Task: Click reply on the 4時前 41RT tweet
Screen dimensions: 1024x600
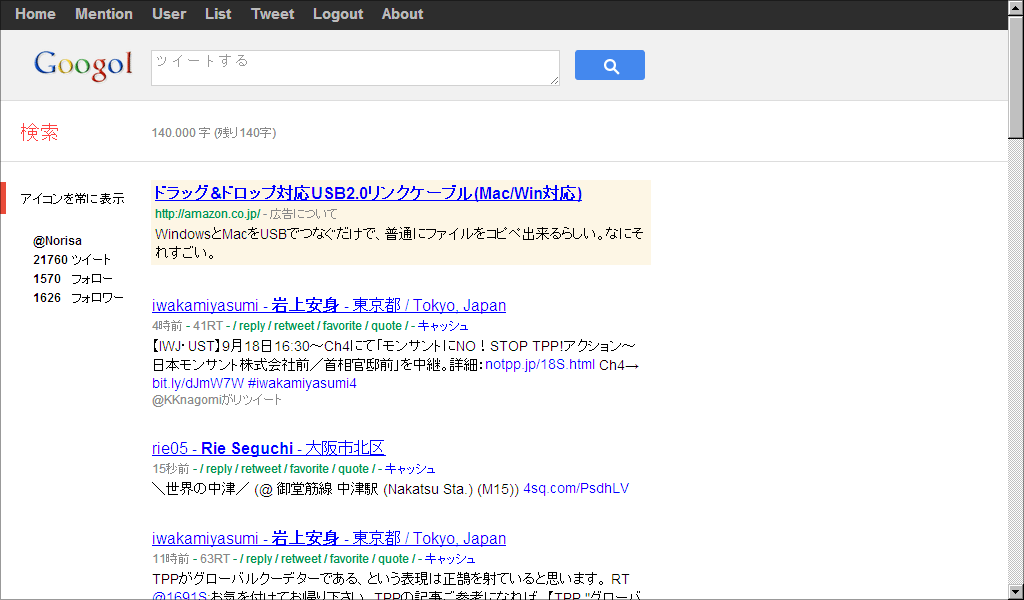Action: (252, 325)
